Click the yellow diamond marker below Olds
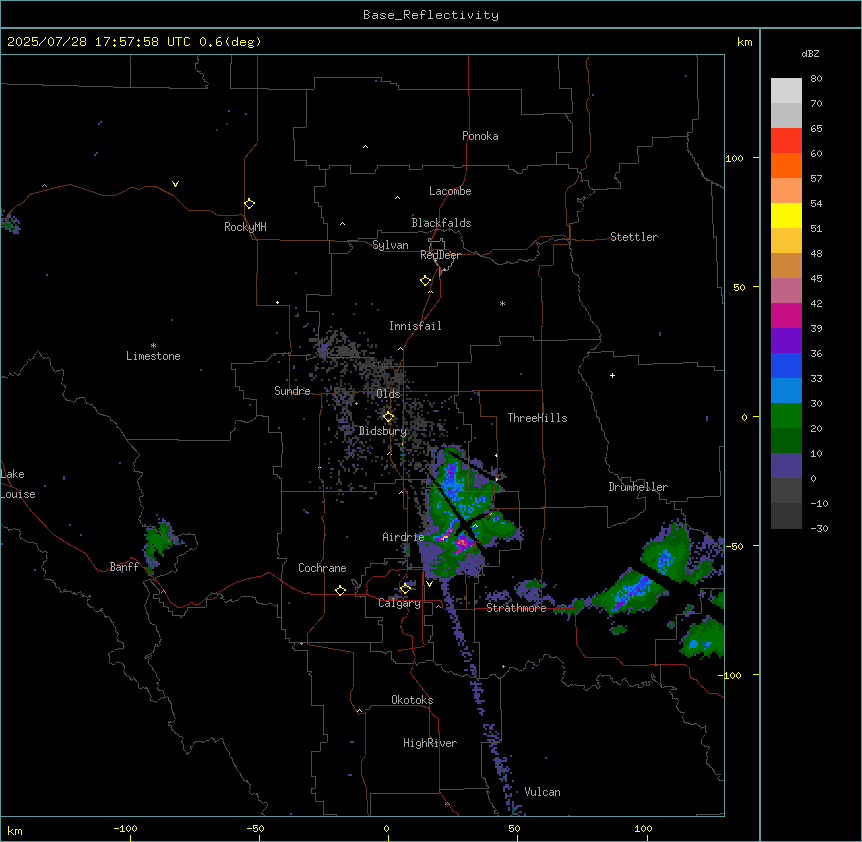Viewport: 862px width, 842px height. tap(388, 417)
